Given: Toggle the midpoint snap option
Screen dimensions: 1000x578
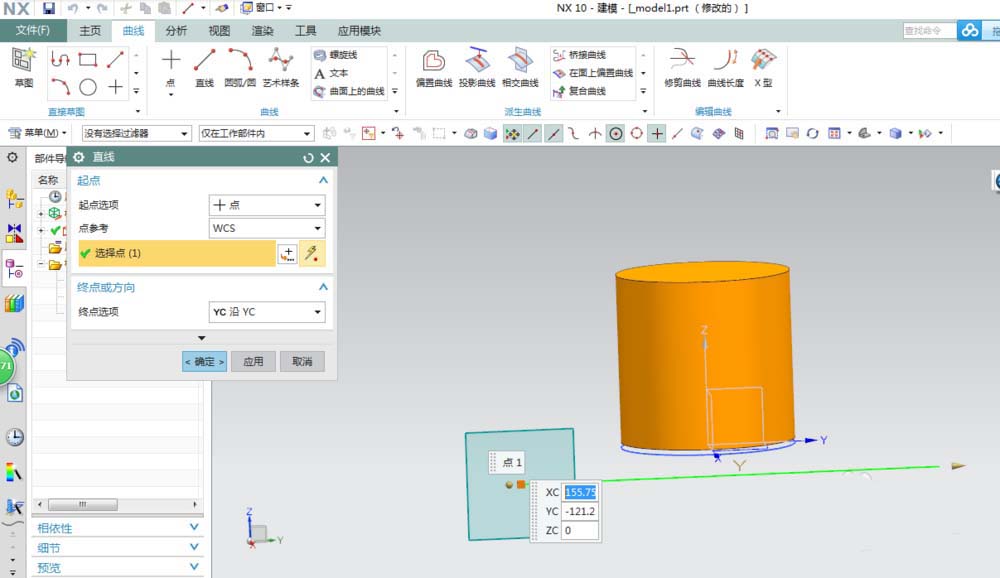Looking at the screenshot, I should point(554,133).
